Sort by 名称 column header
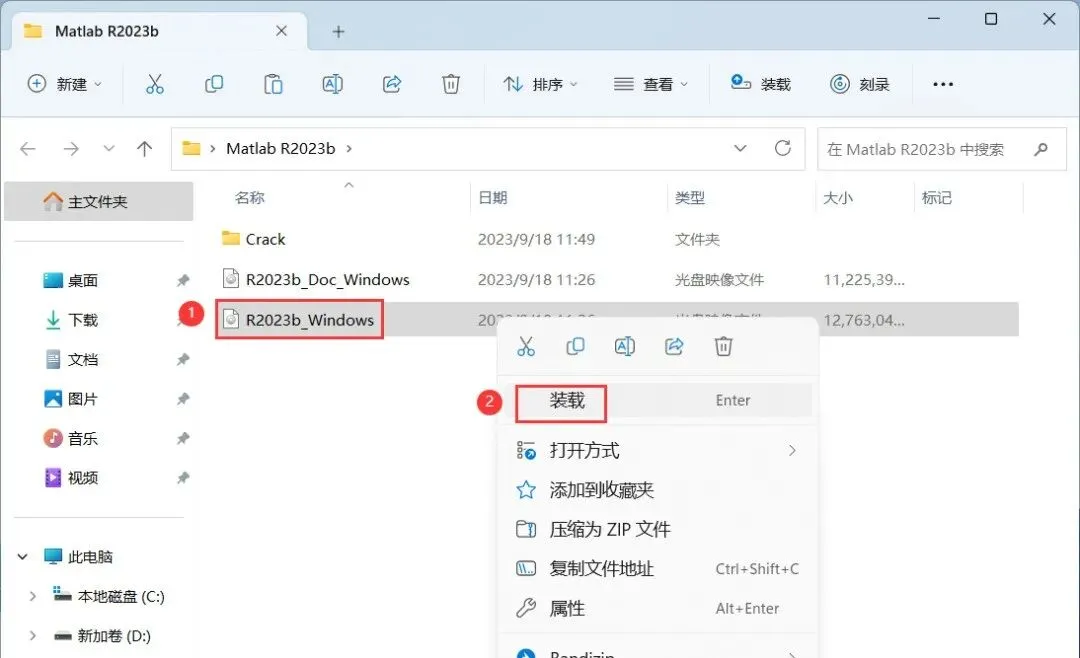The image size is (1080, 658). pos(249,198)
